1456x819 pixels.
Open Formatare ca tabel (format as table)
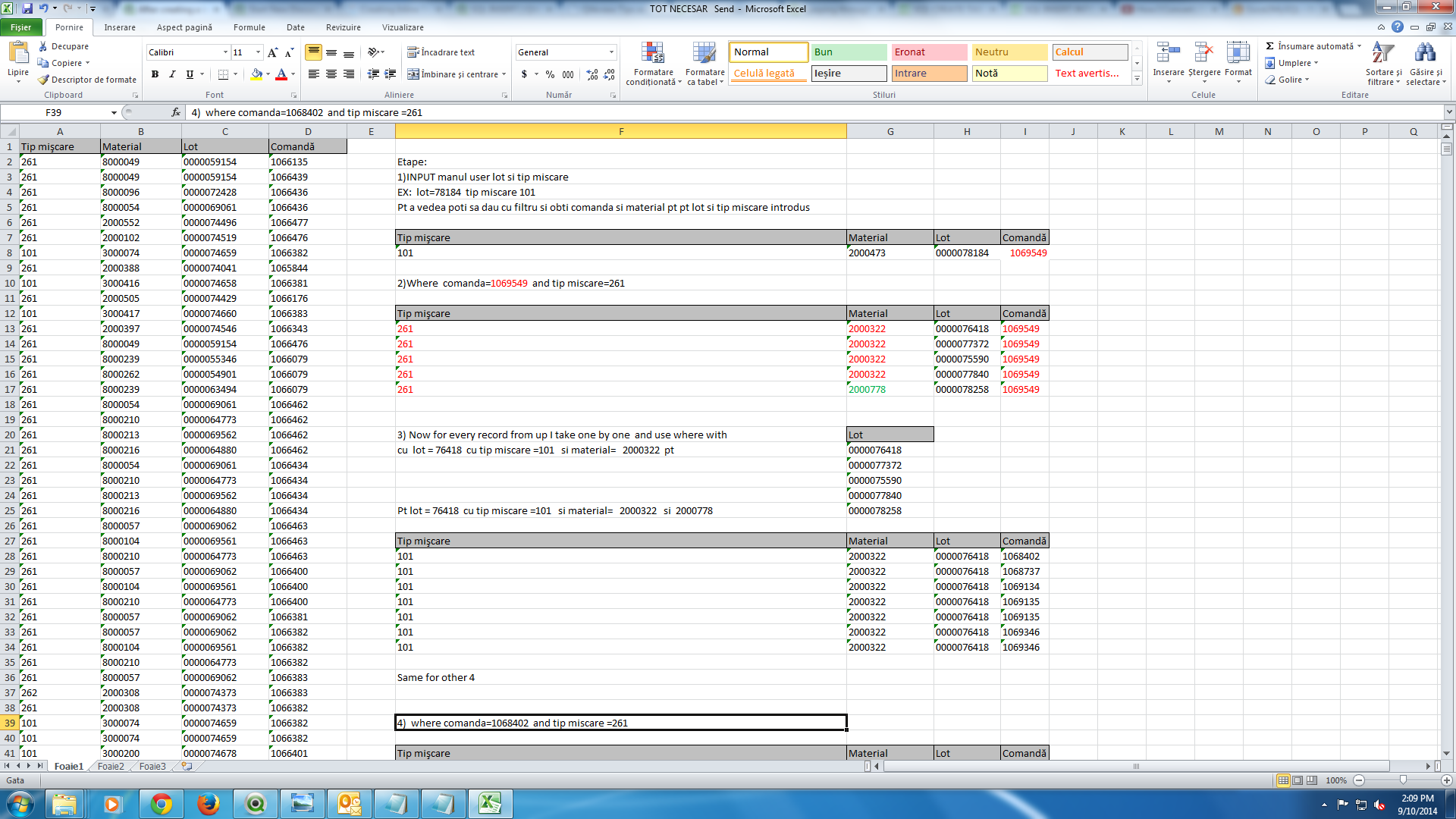pyautogui.click(x=704, y=64)
